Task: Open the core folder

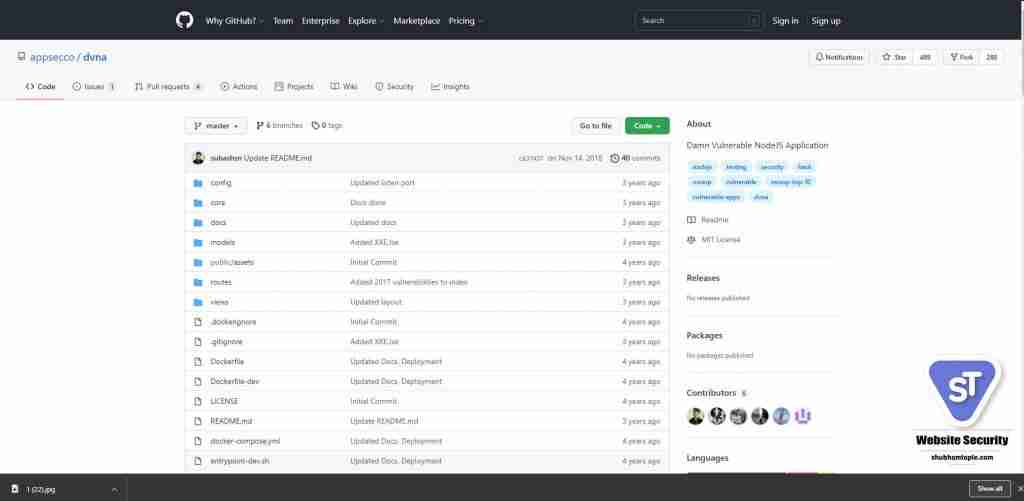Action: 217,202
